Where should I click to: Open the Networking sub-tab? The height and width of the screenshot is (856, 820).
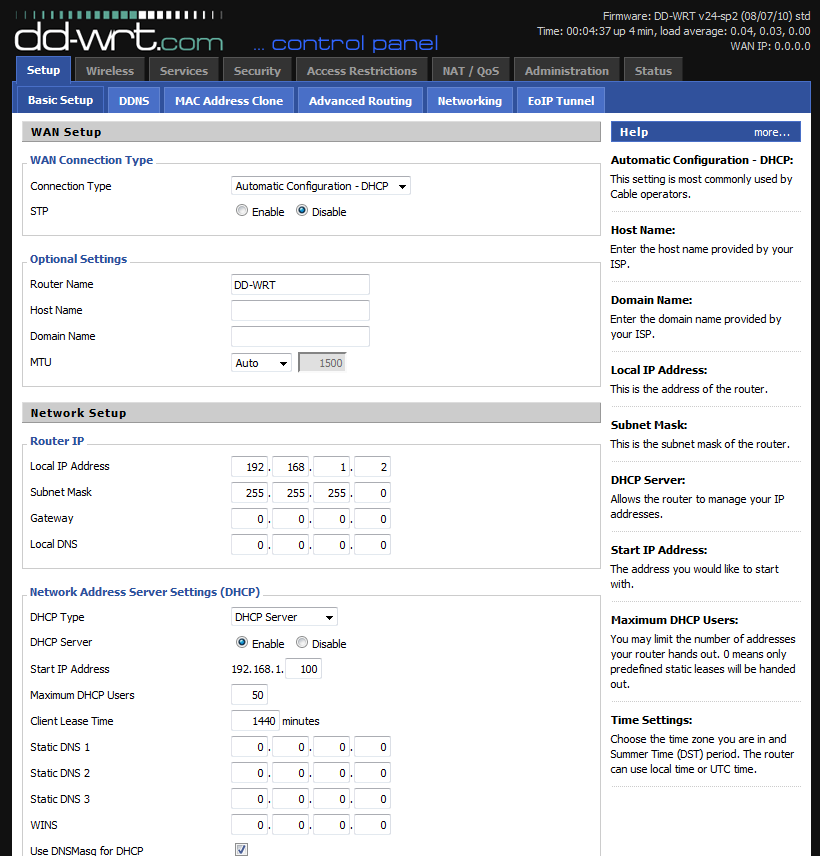tap(470, 100)
